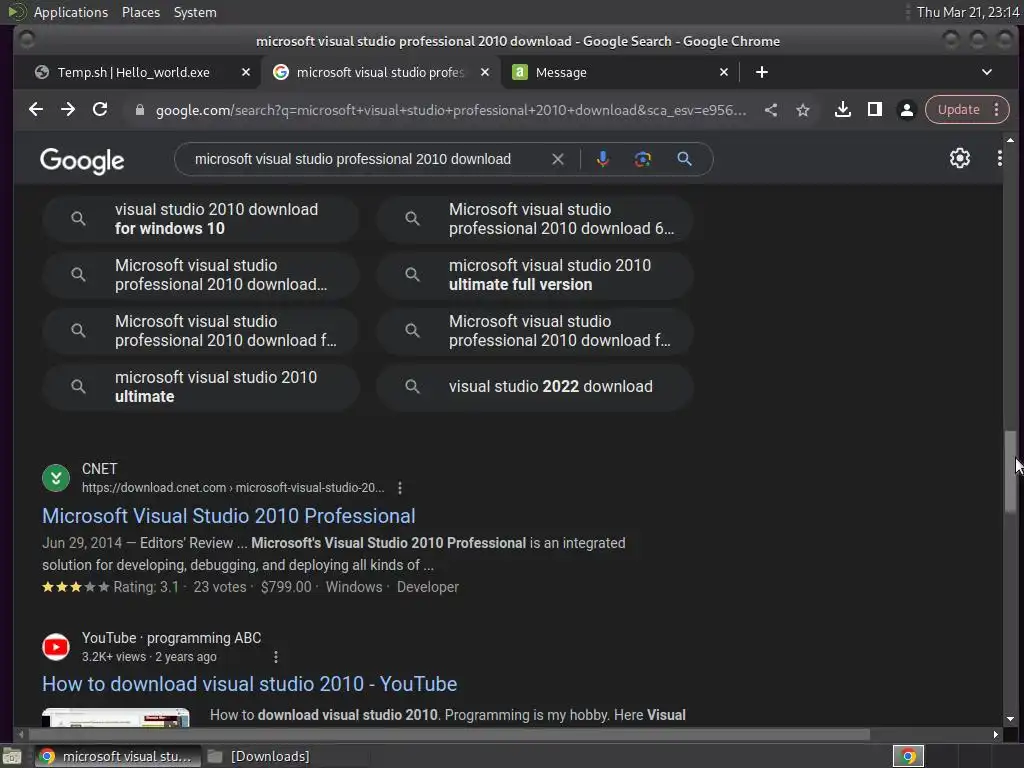Submit search with magnifier button

(684, 159)
